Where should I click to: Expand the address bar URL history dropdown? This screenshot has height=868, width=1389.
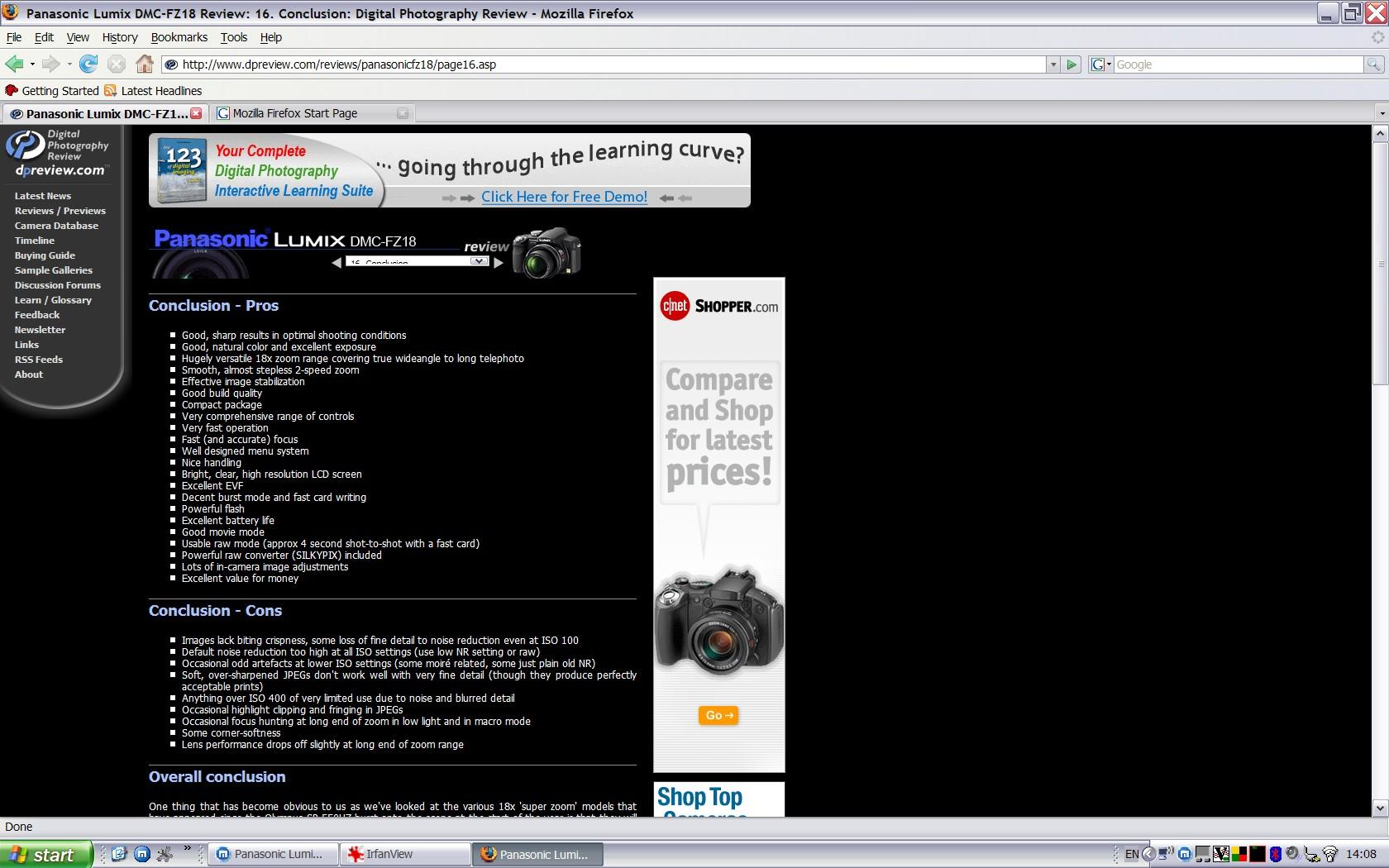click(x=1052, y=64)
